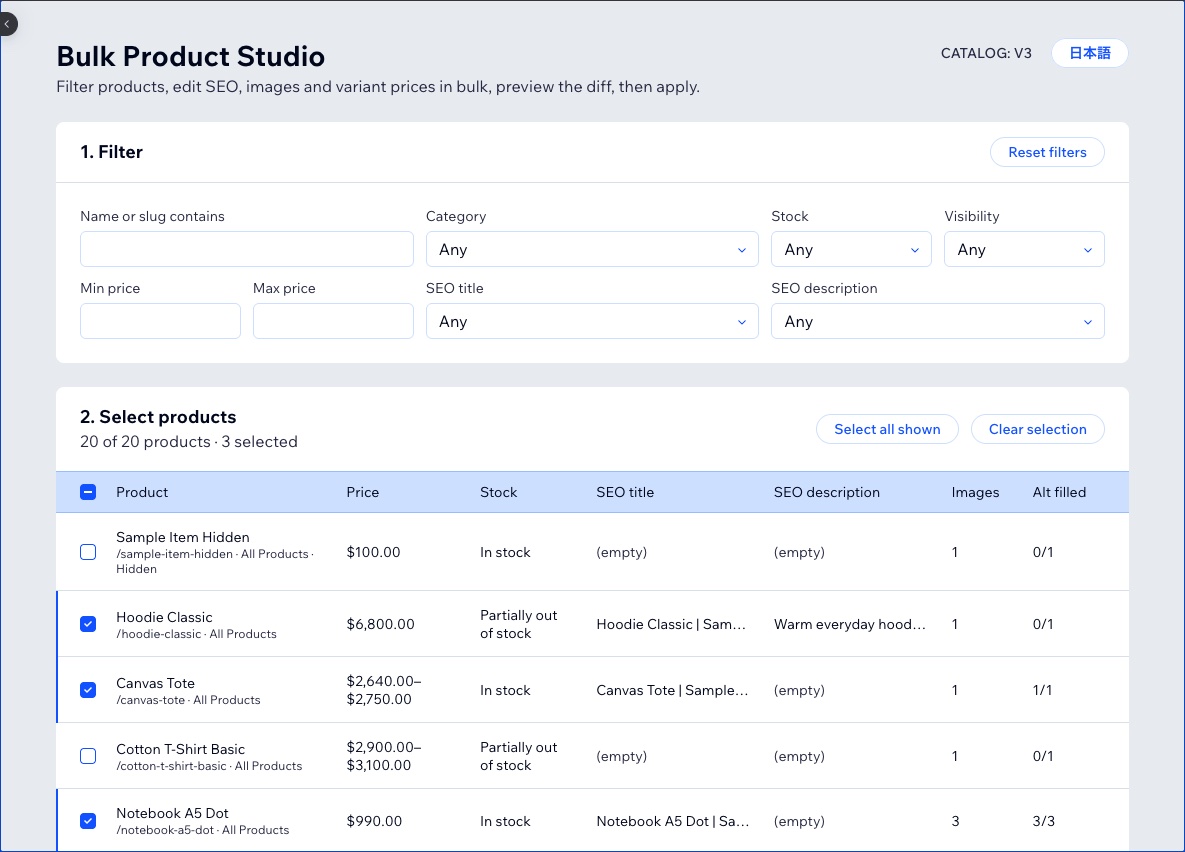
Task: Open the Stock filter dropdown
Action: pos(851,249)
